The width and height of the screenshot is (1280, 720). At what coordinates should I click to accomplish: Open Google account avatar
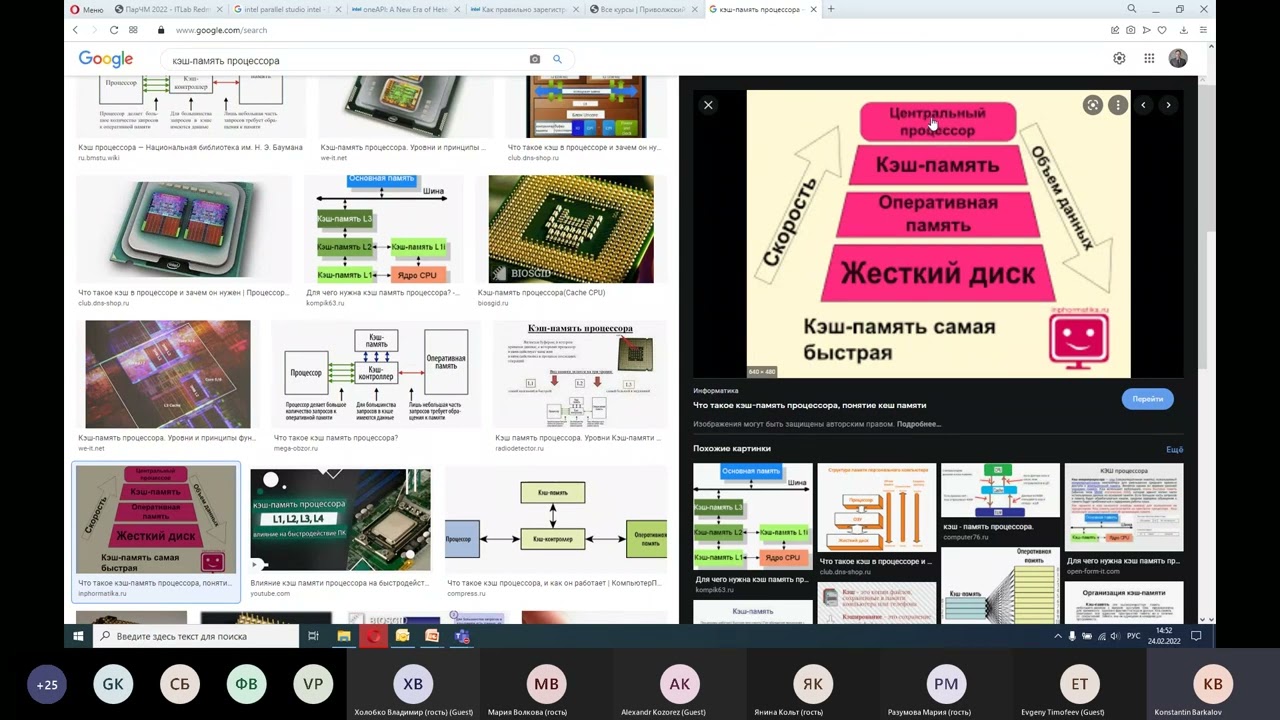(1178, 59)
